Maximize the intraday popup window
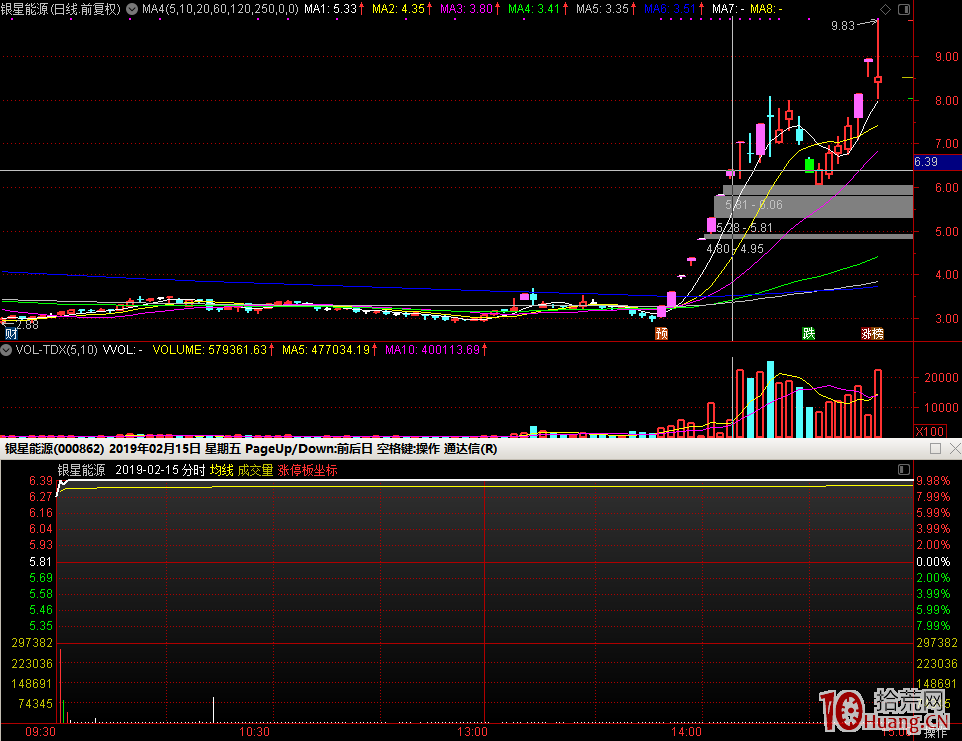Image resolution: width=962 pixels, height=741 pixels. [935, 449]
